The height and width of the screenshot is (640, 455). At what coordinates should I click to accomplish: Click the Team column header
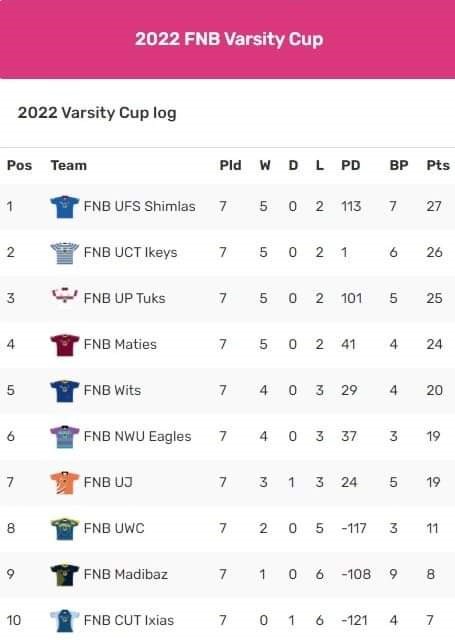tap(69, 165)
